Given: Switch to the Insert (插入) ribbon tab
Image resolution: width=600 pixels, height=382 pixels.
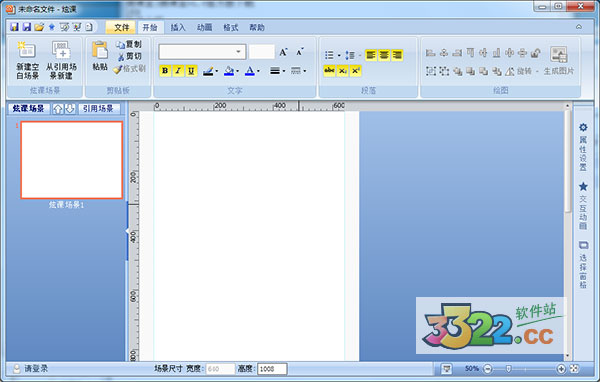Looking at the screenshot, I should tap(178, 28).
